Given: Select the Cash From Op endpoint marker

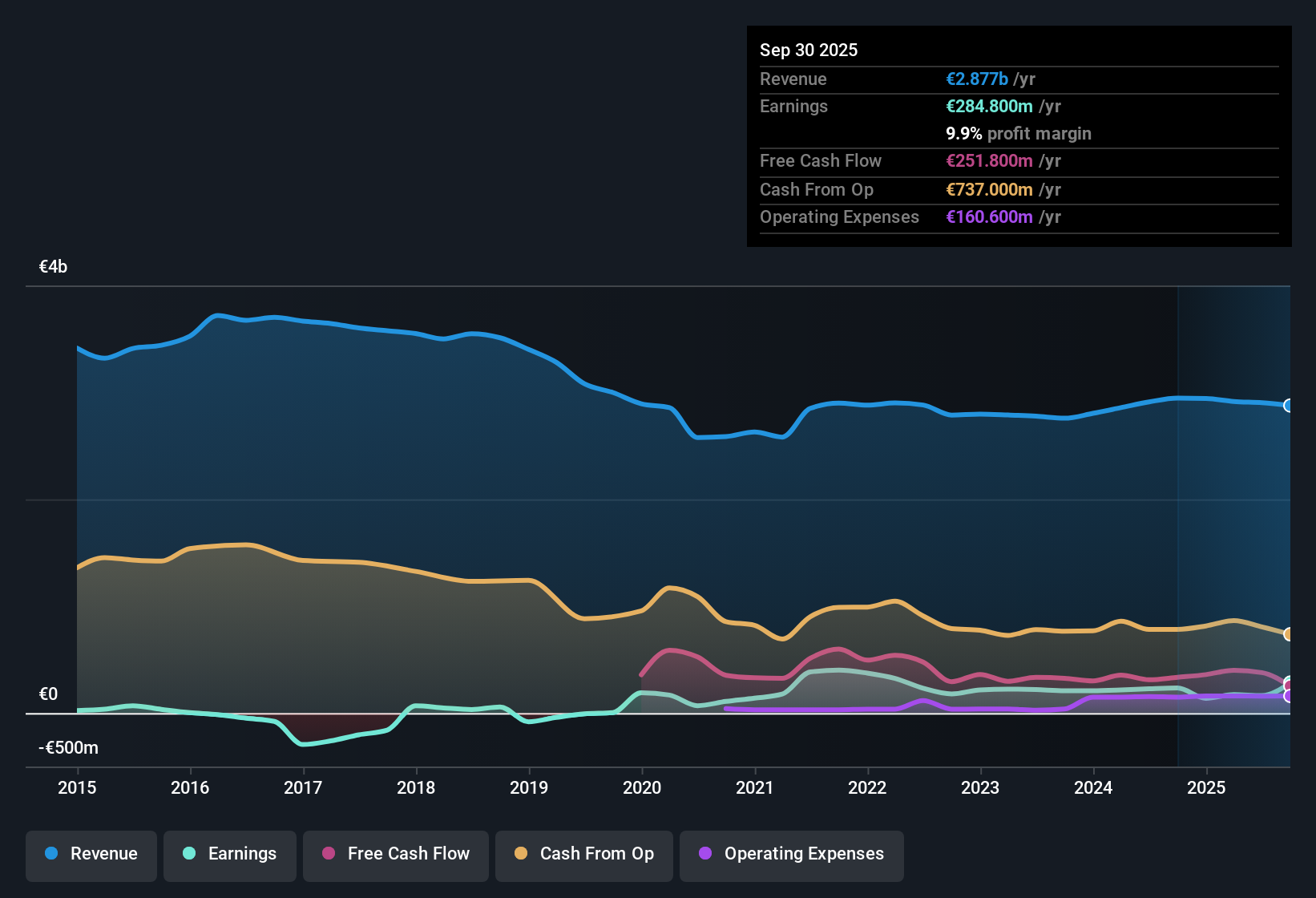Looking at the screenshot, I should (1288, 634).
